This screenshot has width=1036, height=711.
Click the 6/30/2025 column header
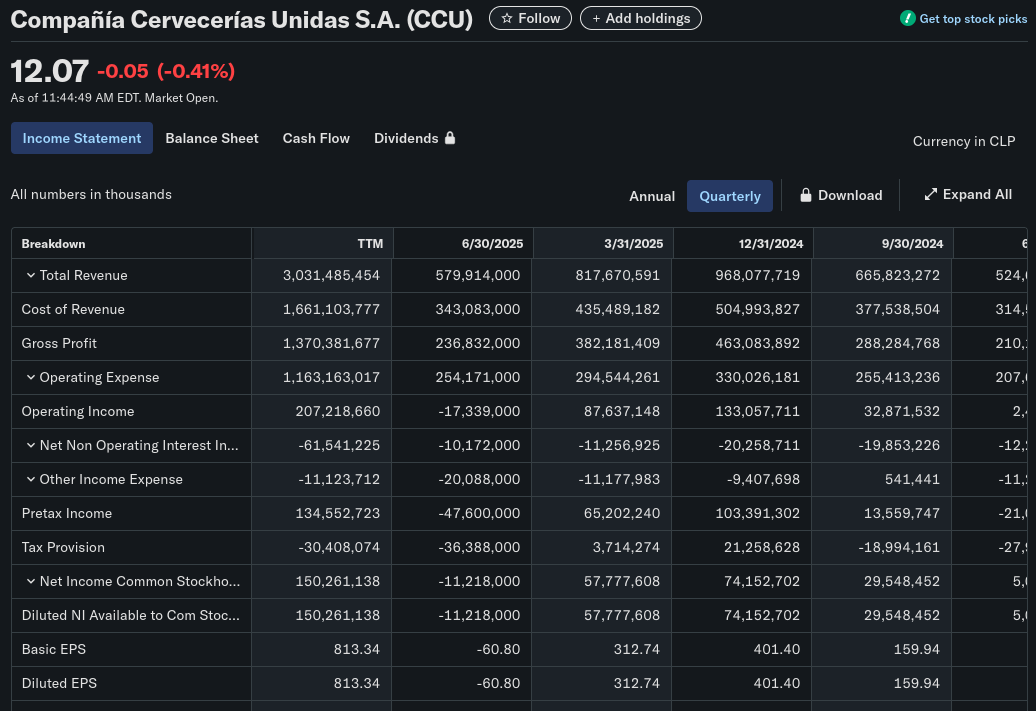[492, 243]
